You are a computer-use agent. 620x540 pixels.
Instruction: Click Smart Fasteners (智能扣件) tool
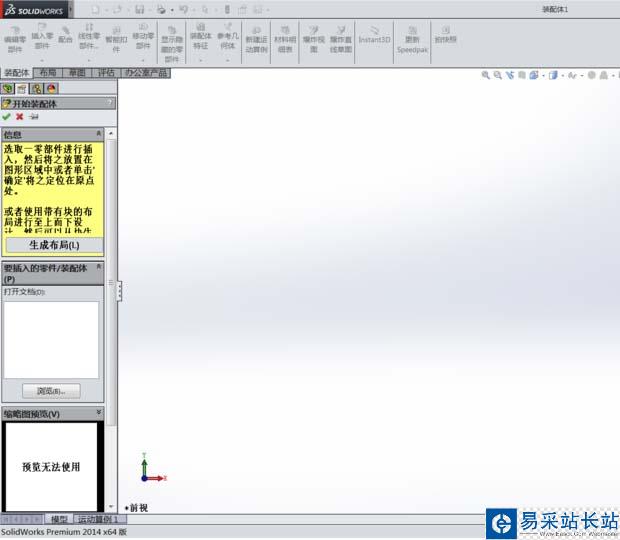point(116,40)
